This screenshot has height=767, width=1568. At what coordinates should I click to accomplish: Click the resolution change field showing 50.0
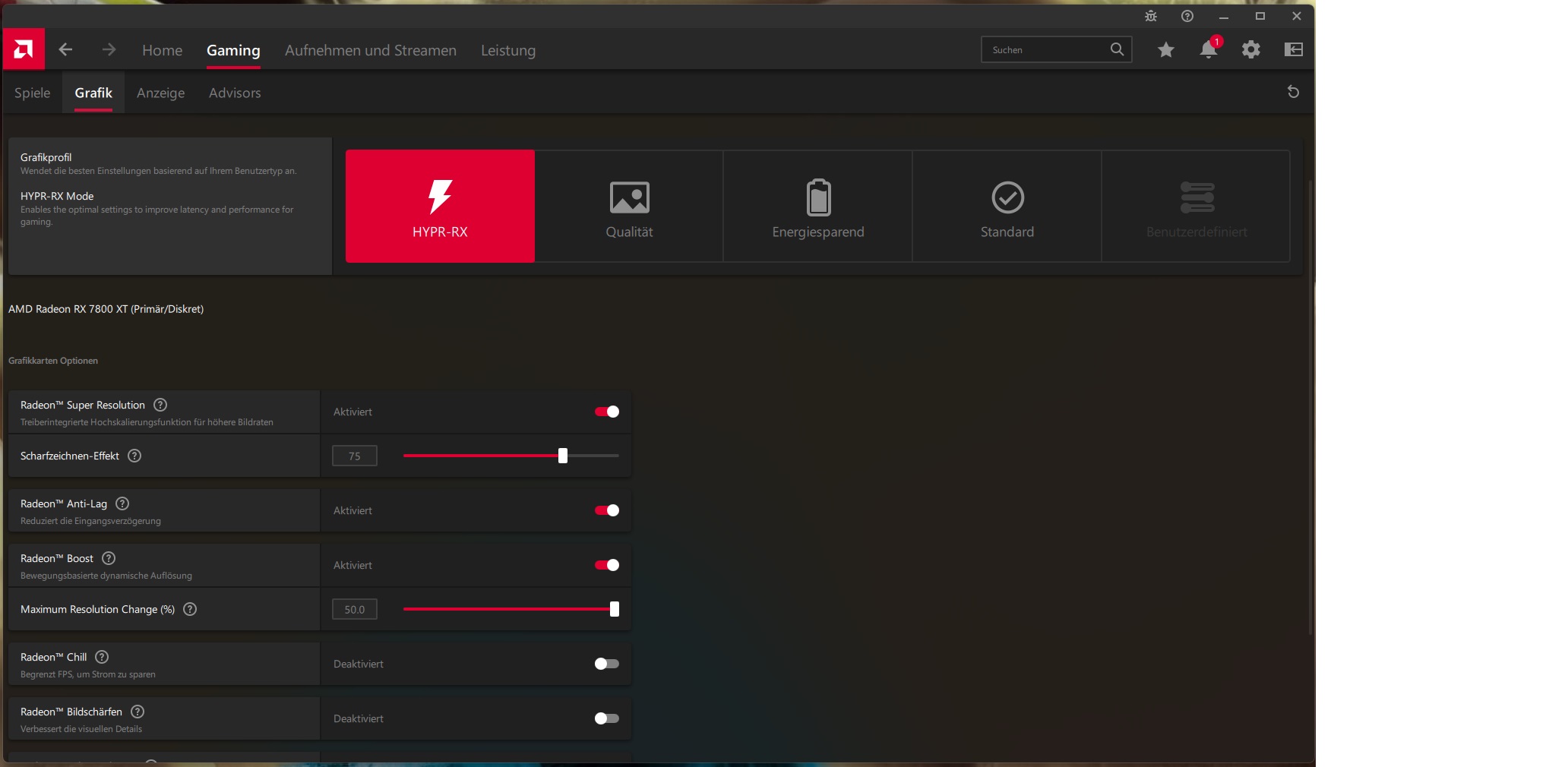pos(355,609)
